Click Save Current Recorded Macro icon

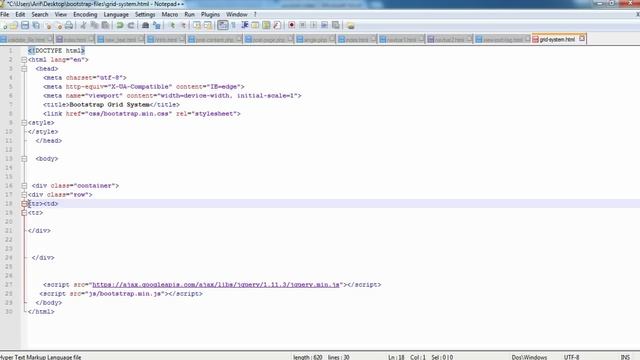336,25
